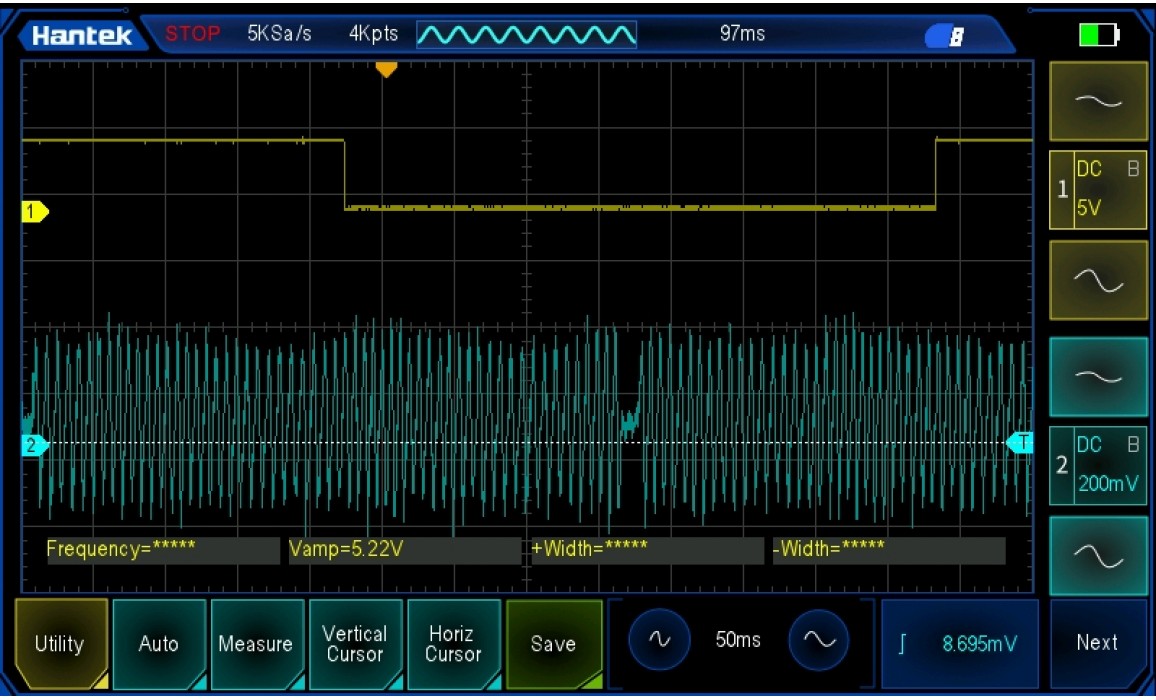Image resolution: width=1156 pixels, height=700 pixels.
Task: Select the Vertical Cursor option
Action: tap(354, 644)
